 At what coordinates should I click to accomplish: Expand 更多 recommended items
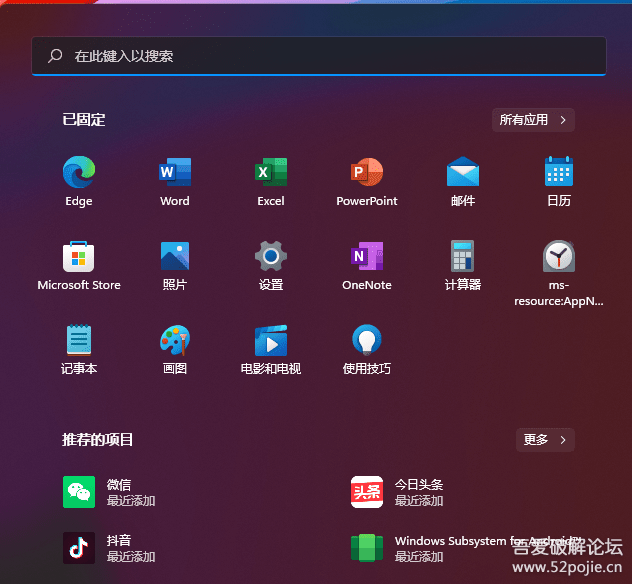546,440
